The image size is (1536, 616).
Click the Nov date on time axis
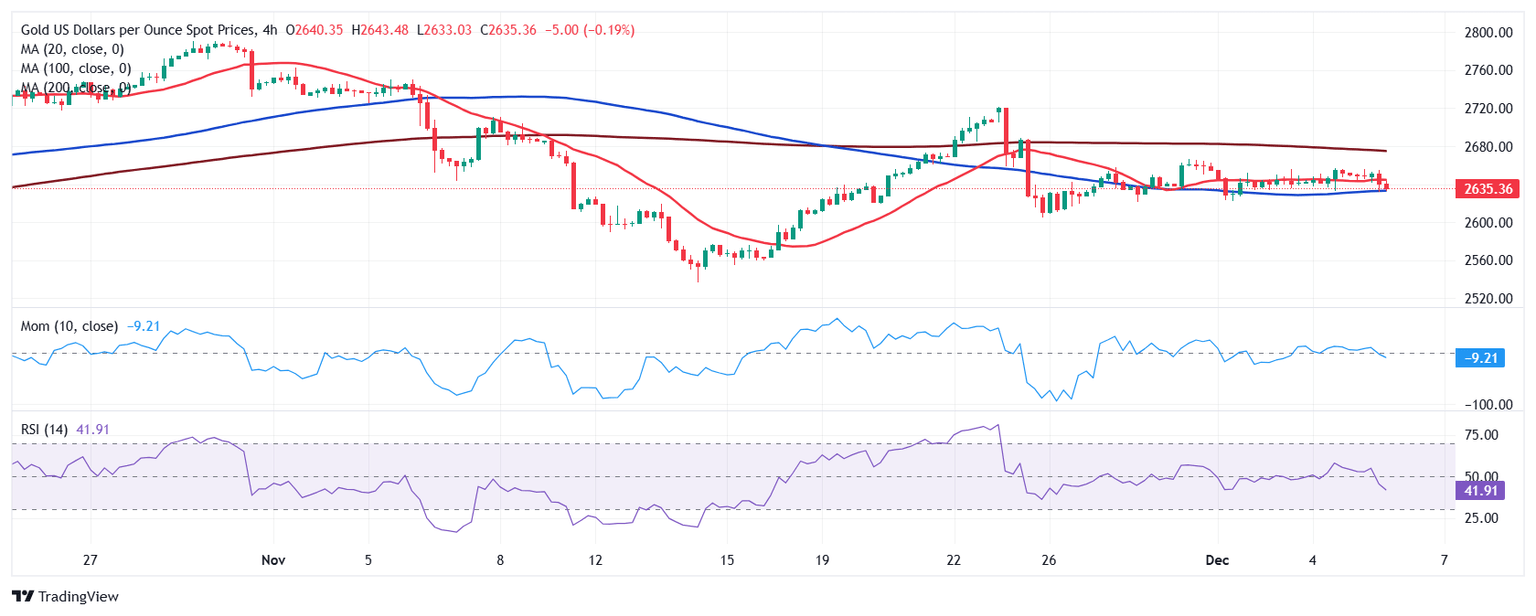(x=272, y=560)
